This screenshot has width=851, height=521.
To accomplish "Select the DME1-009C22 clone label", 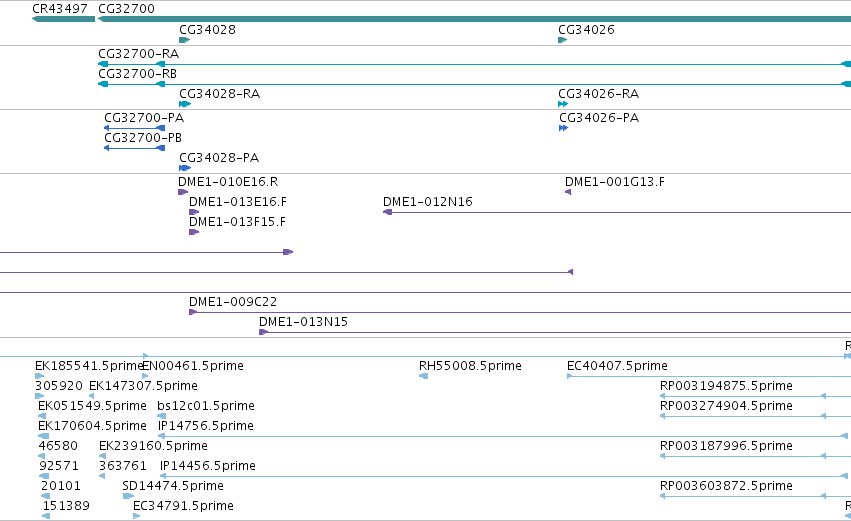I will click(233, 302).
